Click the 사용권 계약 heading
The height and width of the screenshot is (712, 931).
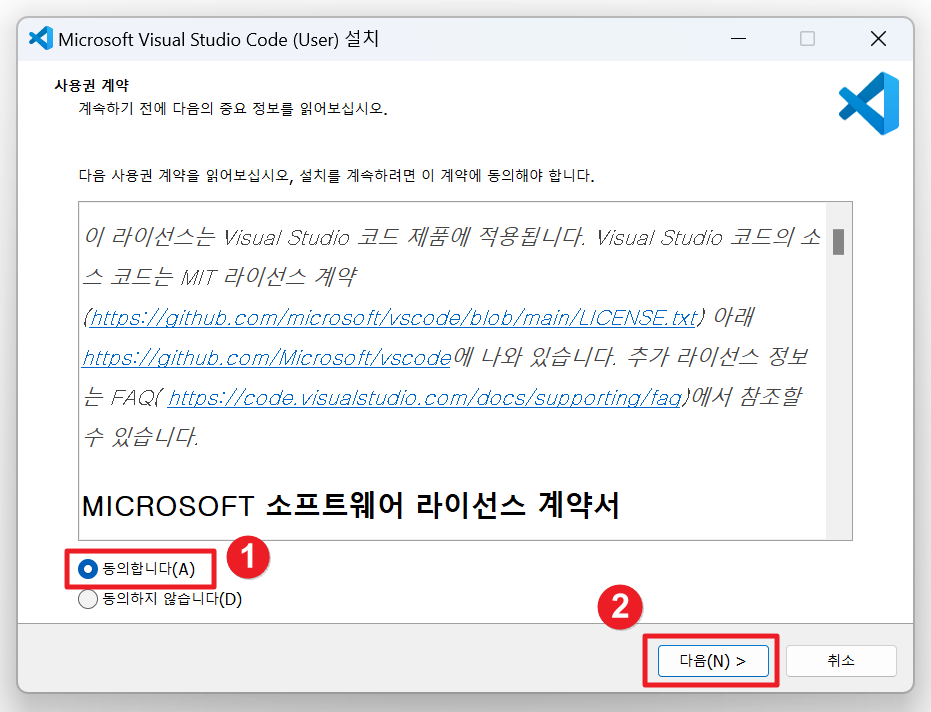[x=91, y=86]
